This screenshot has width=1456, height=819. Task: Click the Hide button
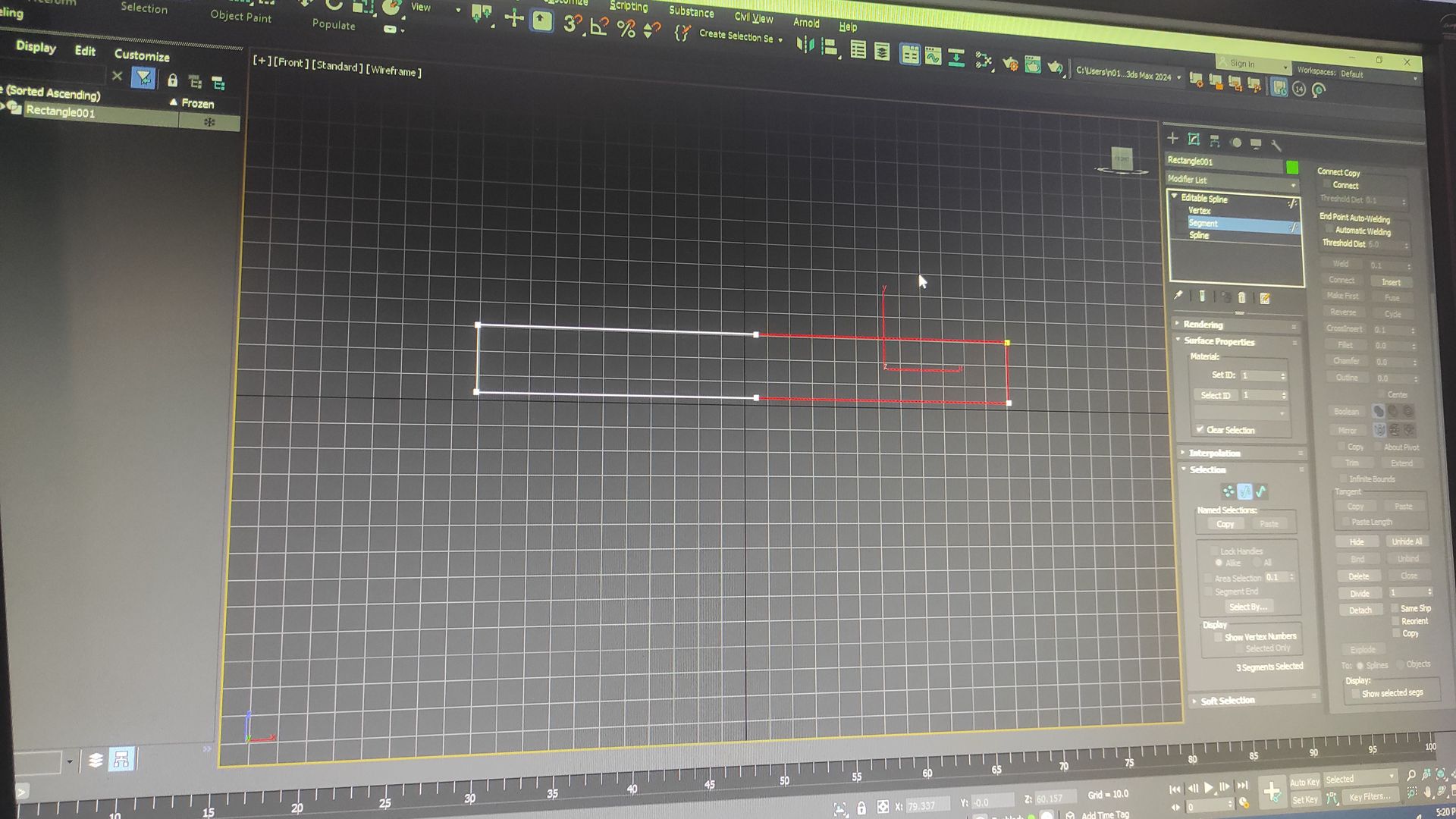point(1357,541)
